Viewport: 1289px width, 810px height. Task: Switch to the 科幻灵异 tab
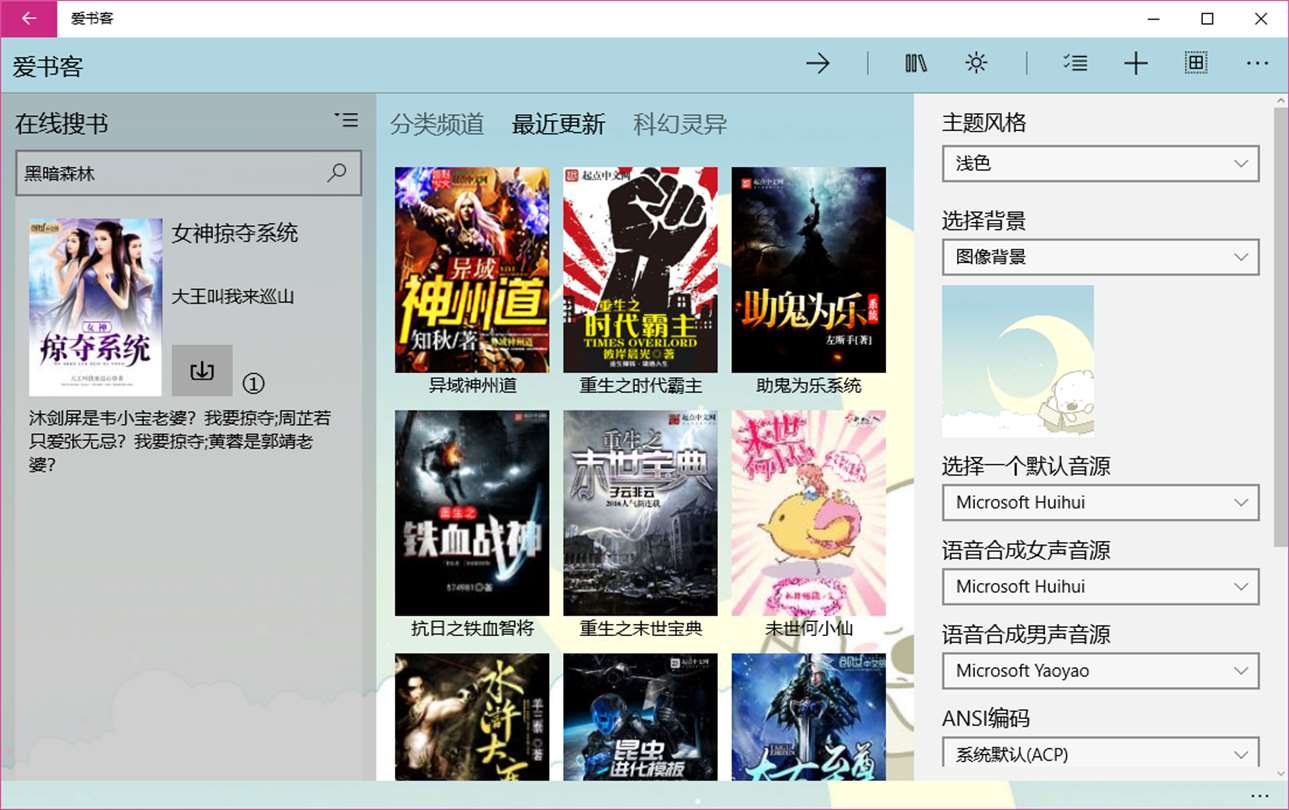click(681, 124)
